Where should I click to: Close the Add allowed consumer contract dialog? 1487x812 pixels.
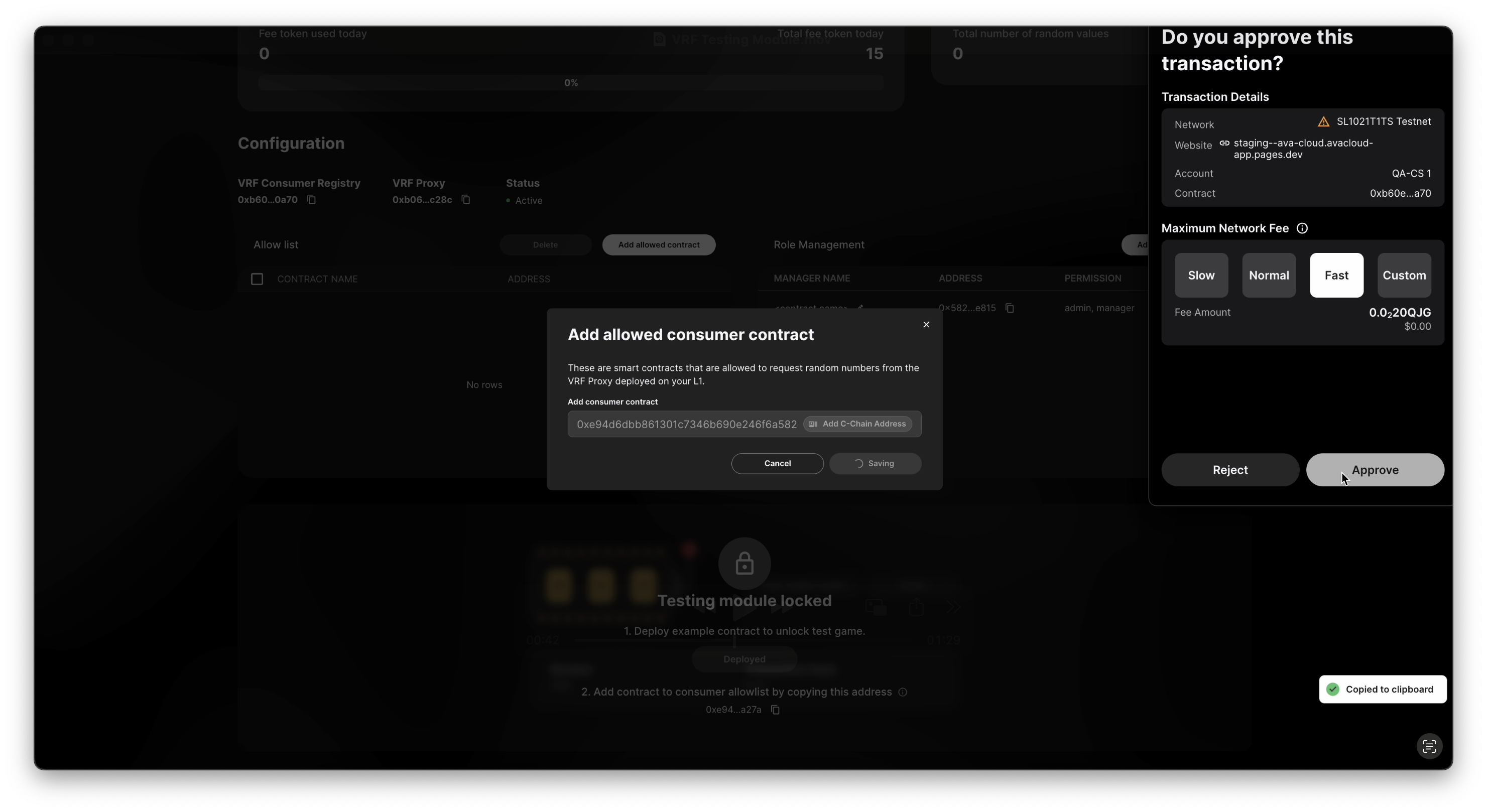coord(926,325)
